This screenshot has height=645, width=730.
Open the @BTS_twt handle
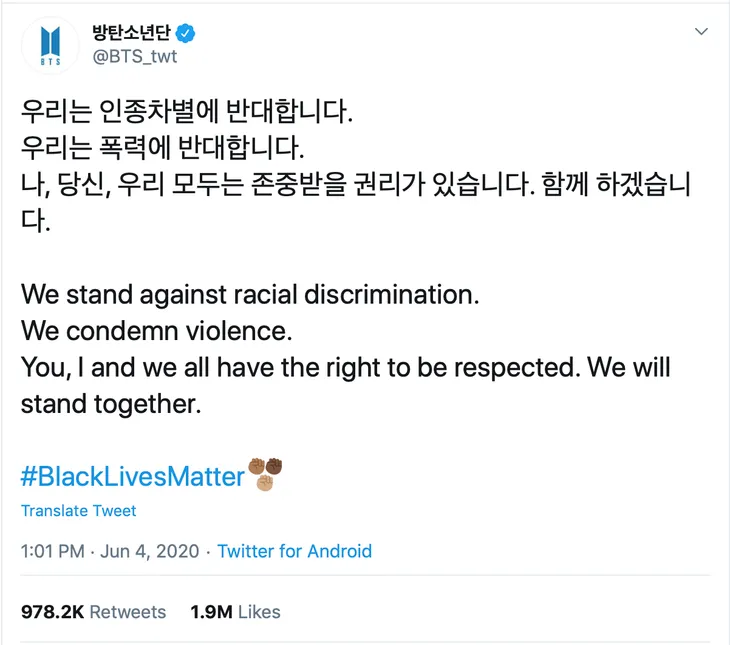135,56
